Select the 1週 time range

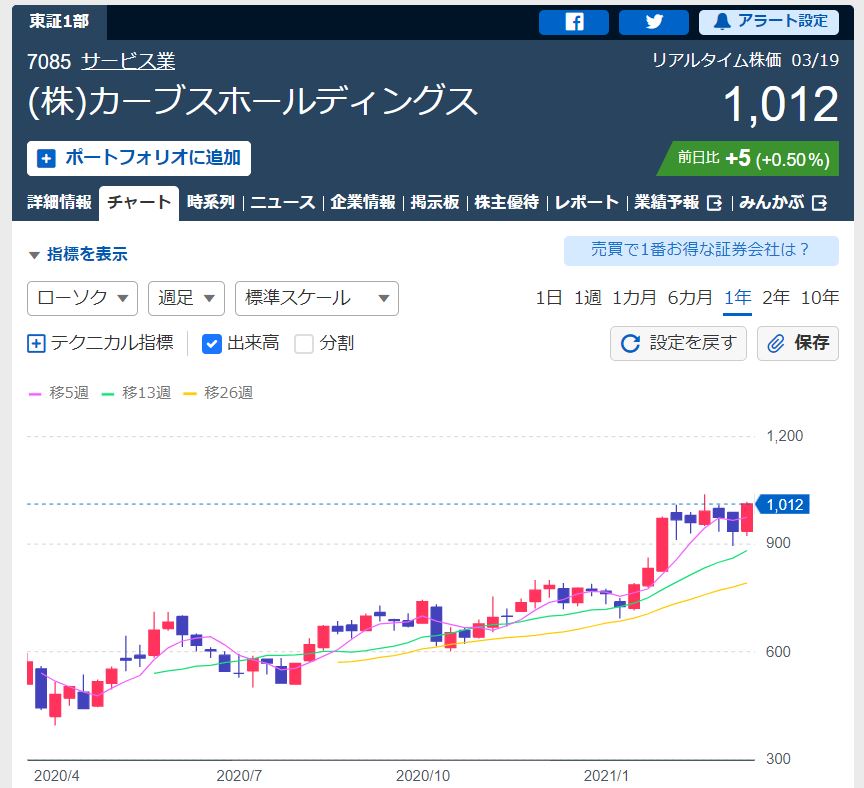[x=587, y=298]
